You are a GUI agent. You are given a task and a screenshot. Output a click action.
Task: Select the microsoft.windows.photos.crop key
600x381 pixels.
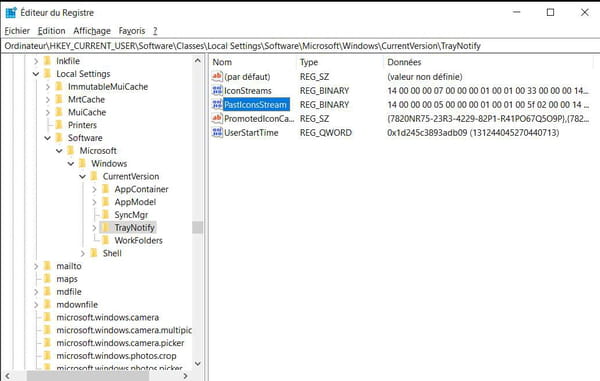(x=116, y=355)
